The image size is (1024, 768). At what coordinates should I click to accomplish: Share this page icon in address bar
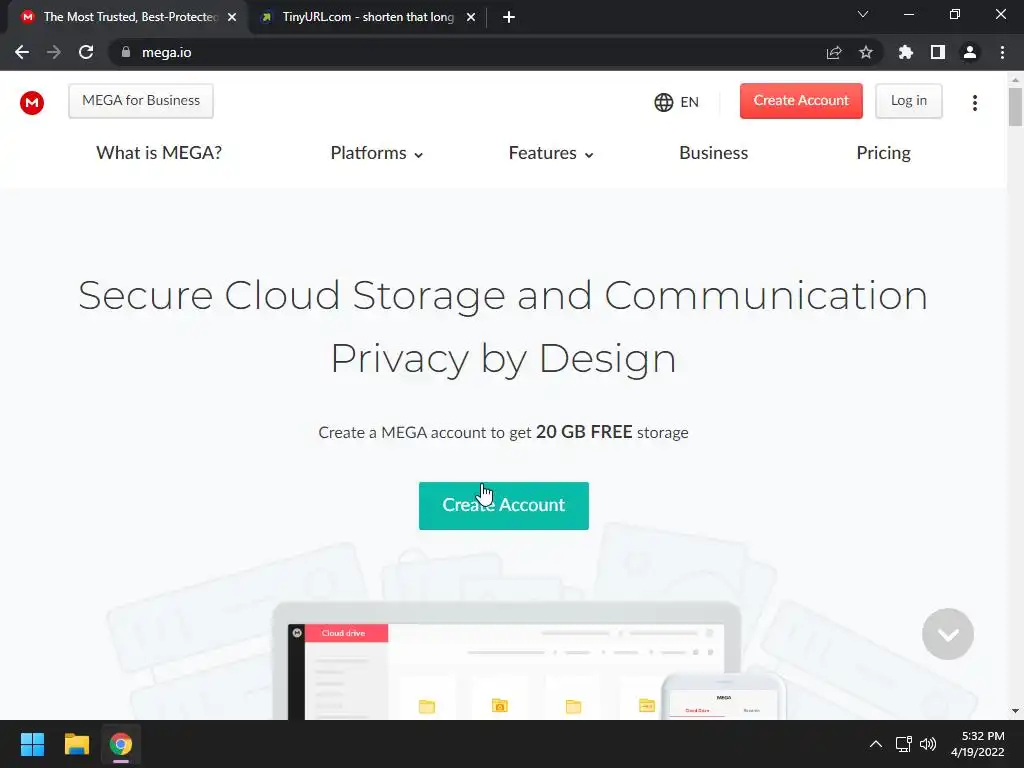pos(834,52)
